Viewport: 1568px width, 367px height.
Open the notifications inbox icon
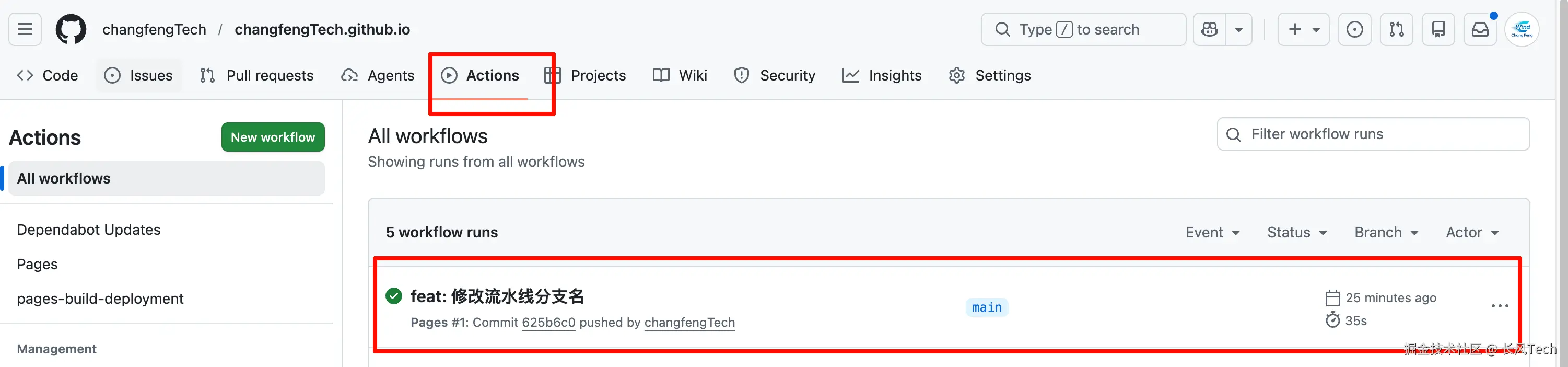click(x=1480, y=29)
